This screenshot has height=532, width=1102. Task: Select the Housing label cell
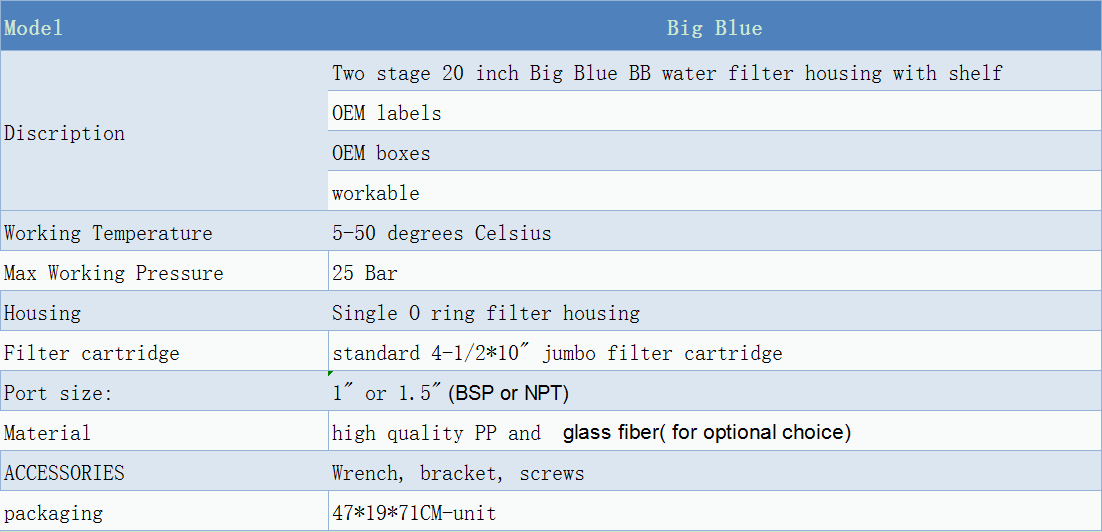click(x=164, y=311)
